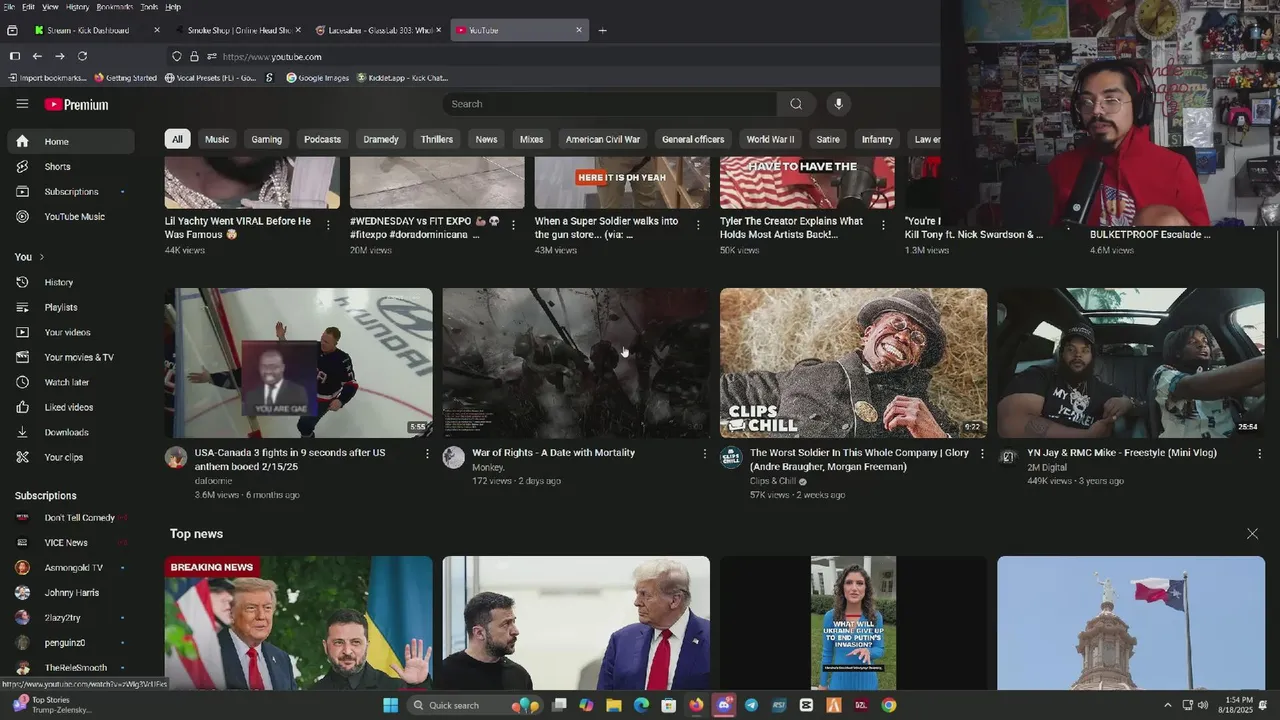Open Downloads in the sidebar
This screenshot has height=720, width=1280.
[70, 433]
